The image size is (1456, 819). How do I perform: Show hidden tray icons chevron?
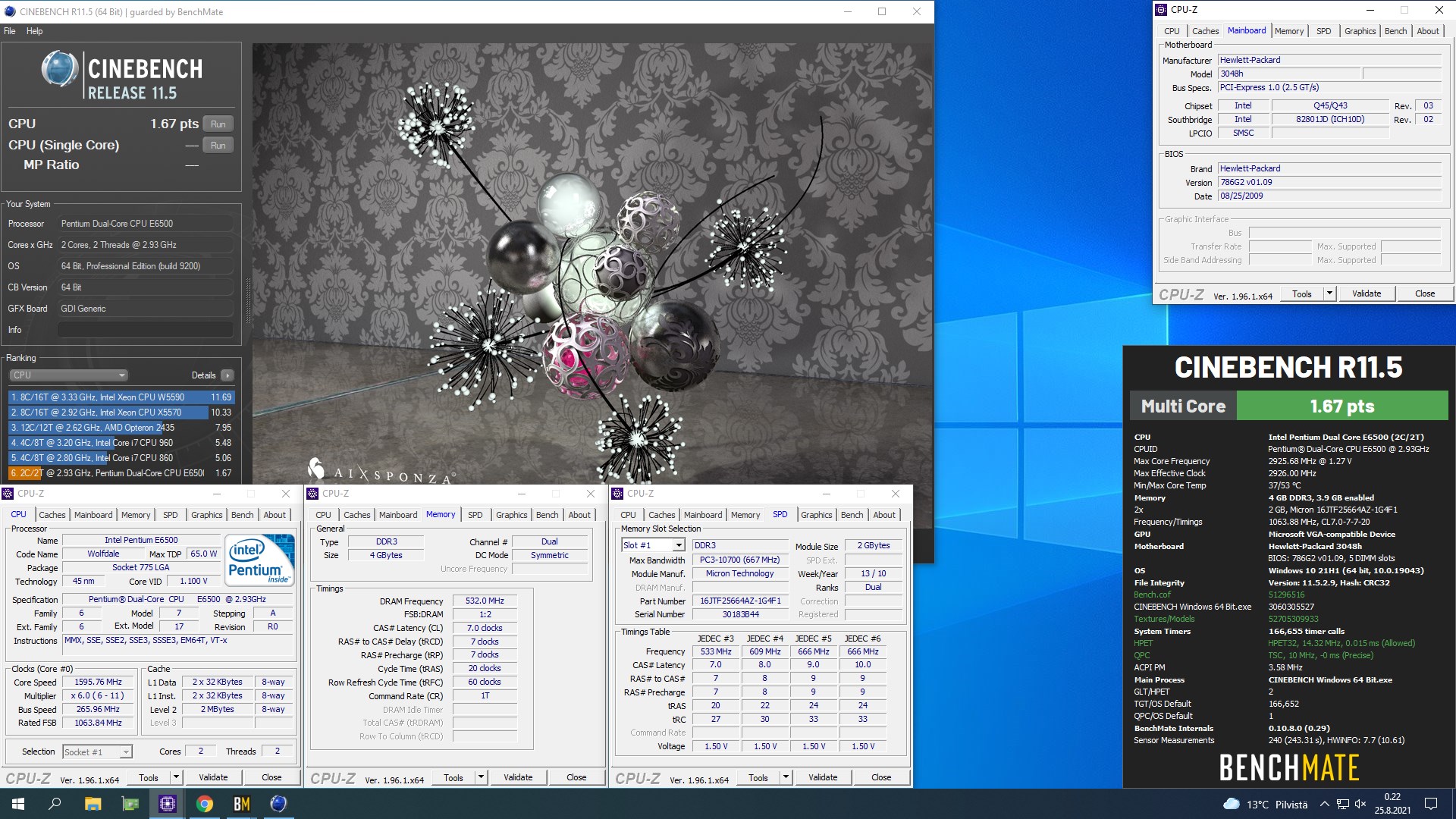pos(1324,804)
